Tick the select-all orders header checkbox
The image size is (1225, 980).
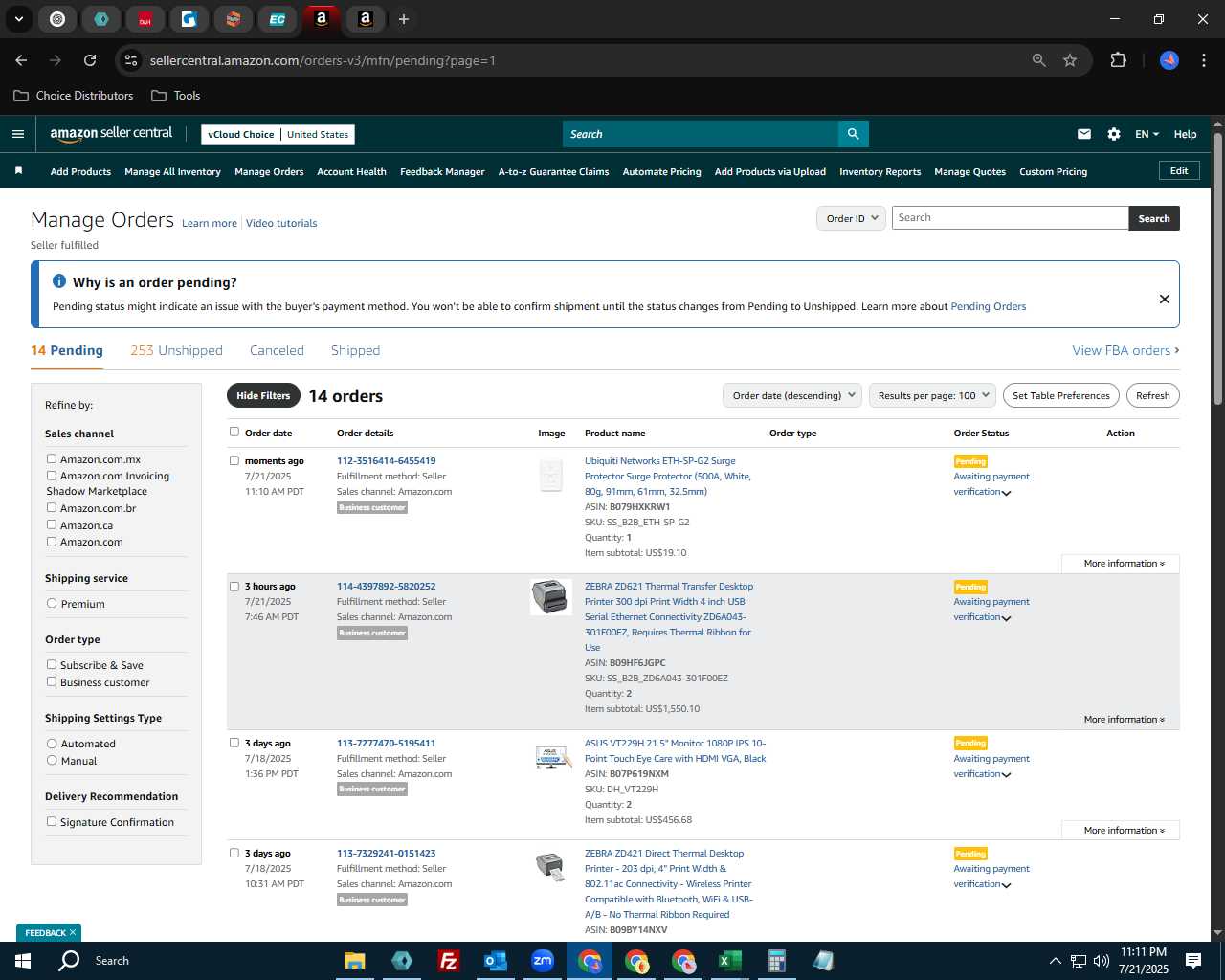point(234,432)
